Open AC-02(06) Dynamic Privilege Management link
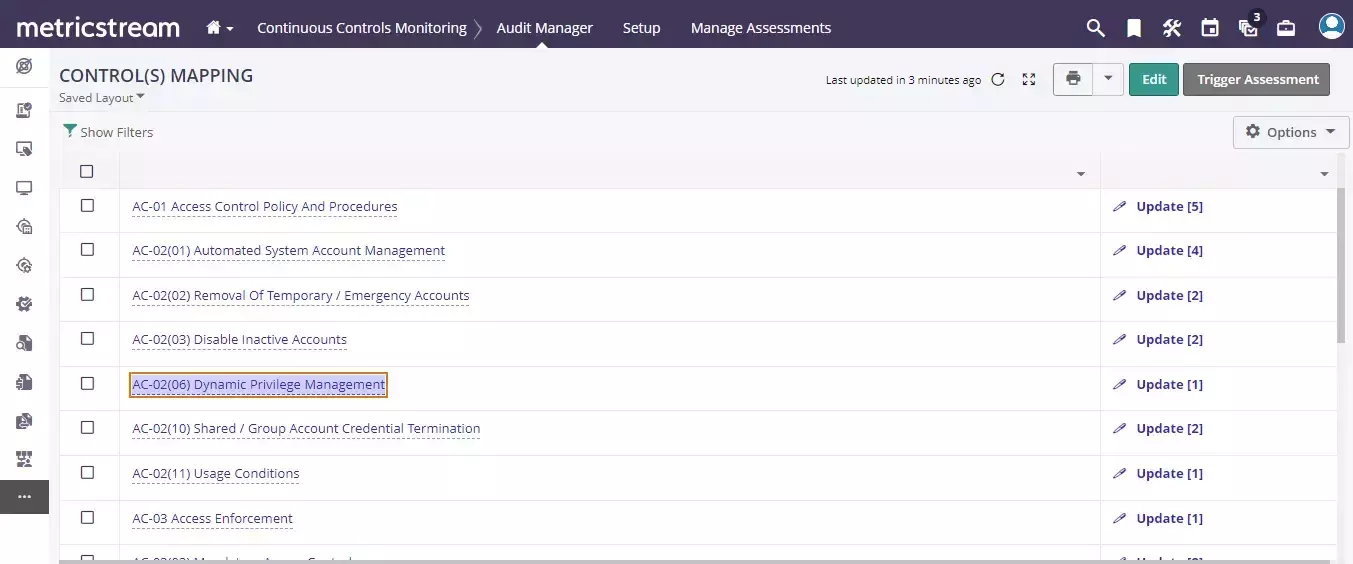 pos(258,385)
